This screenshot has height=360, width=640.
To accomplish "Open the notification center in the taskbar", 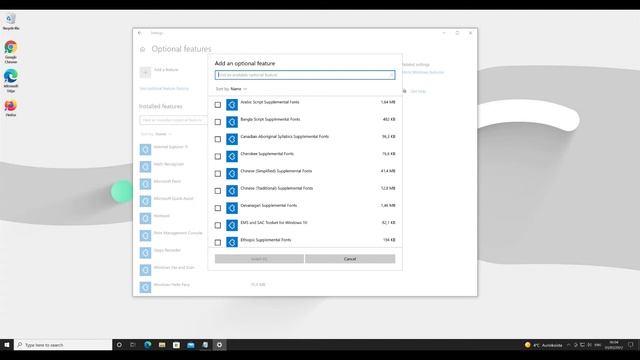I will point(631,345).
